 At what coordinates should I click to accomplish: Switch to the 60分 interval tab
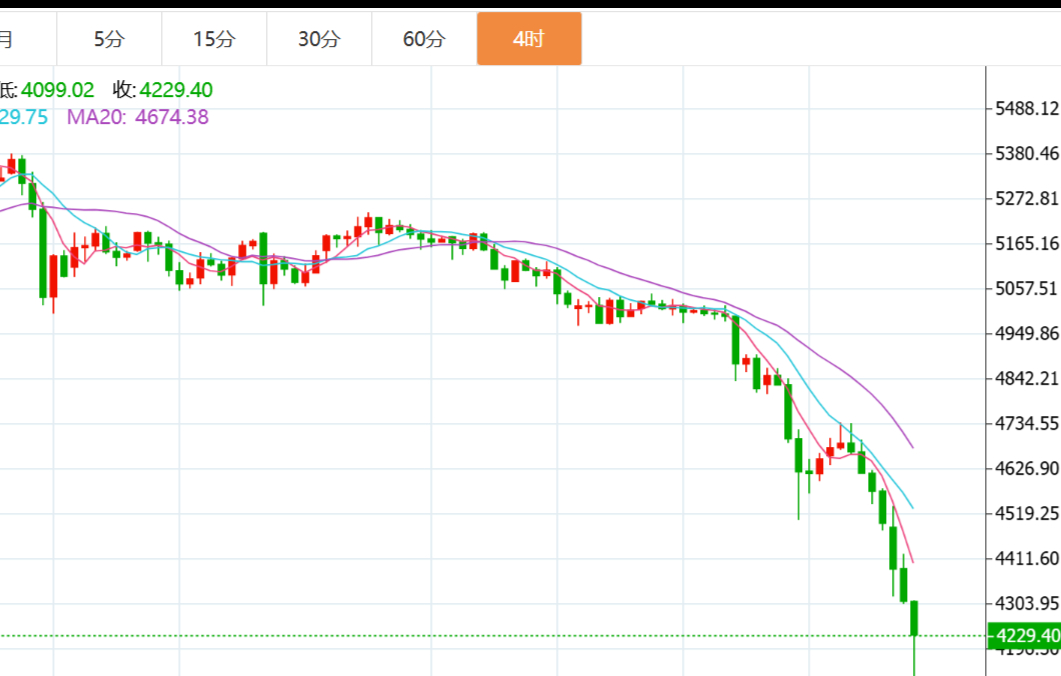pyautogui.click(x=424, y=39)
